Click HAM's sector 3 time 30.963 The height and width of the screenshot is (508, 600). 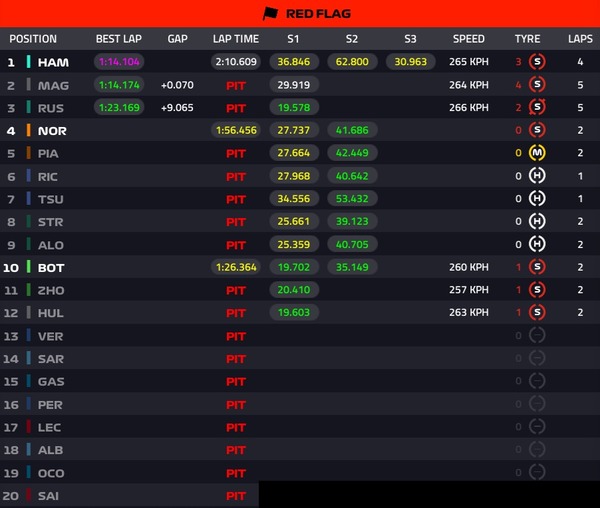point(411,62)
